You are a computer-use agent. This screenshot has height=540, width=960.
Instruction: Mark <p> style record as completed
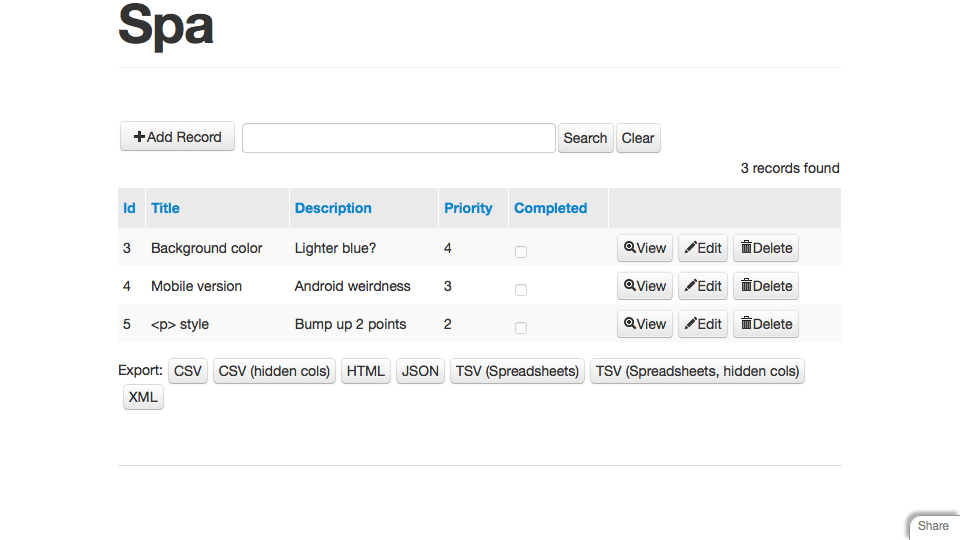pos(521,328)
